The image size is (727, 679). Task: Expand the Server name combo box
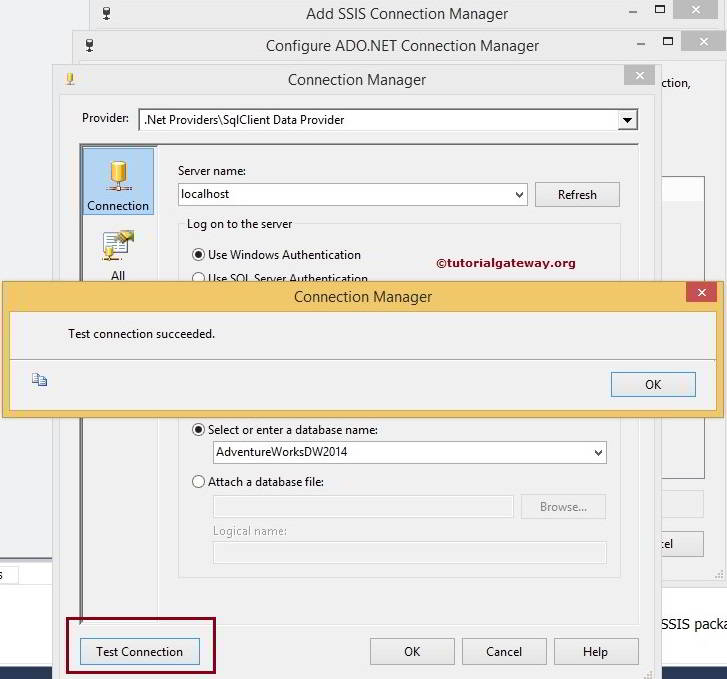point(519,195)
